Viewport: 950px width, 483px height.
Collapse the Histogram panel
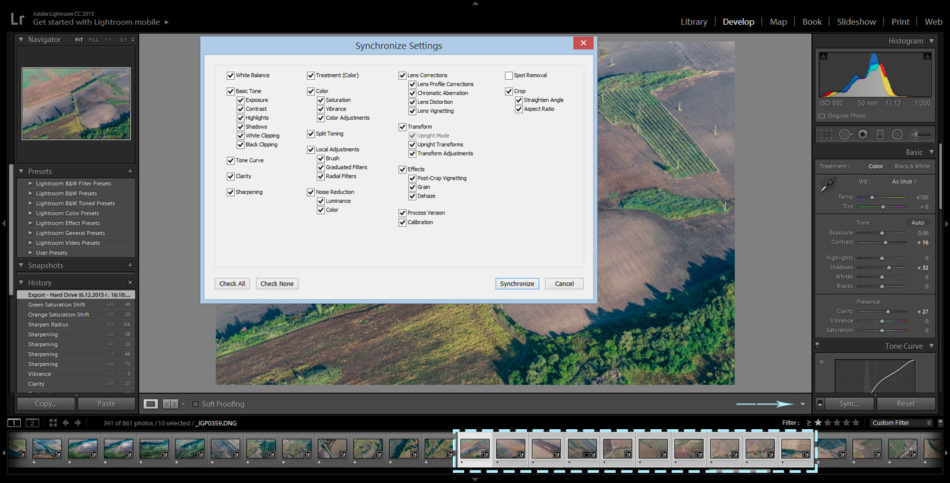[929, 41]
